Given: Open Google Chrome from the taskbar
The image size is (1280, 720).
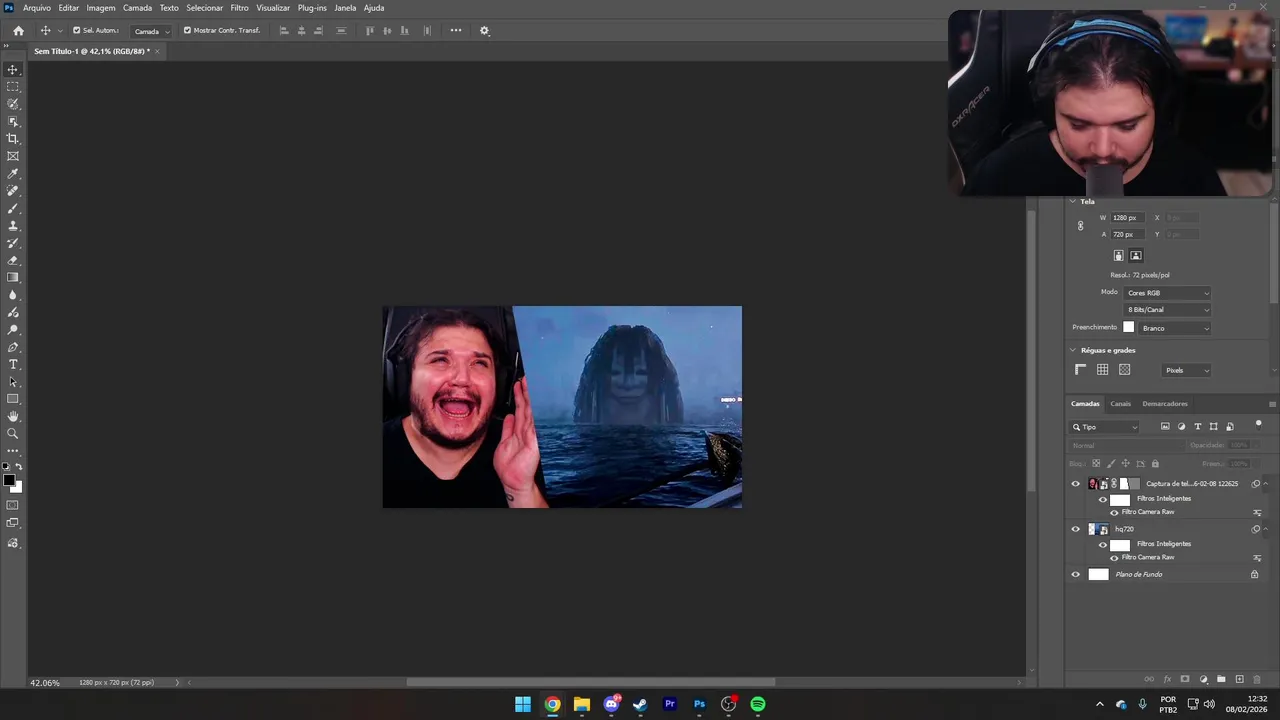Looking at the screenshot, I should point(552,704).
